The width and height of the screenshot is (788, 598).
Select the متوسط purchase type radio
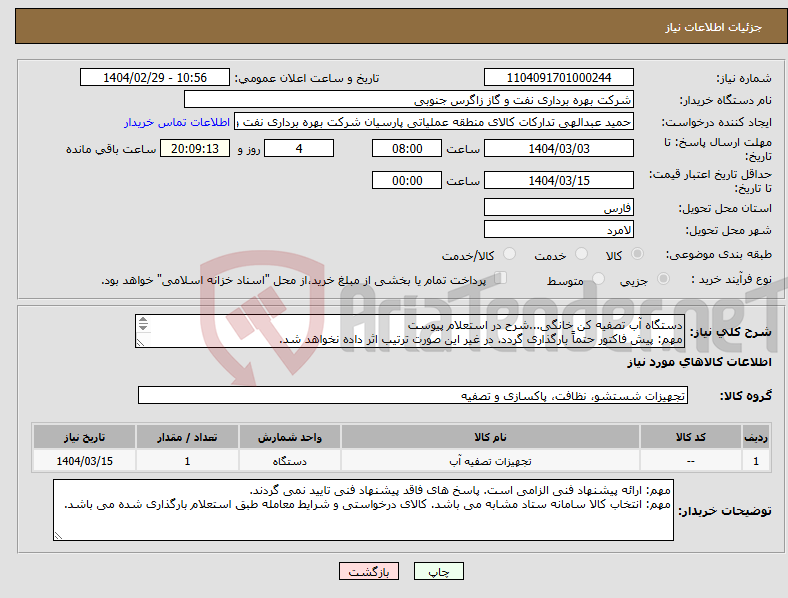click(x=599, y=279)
